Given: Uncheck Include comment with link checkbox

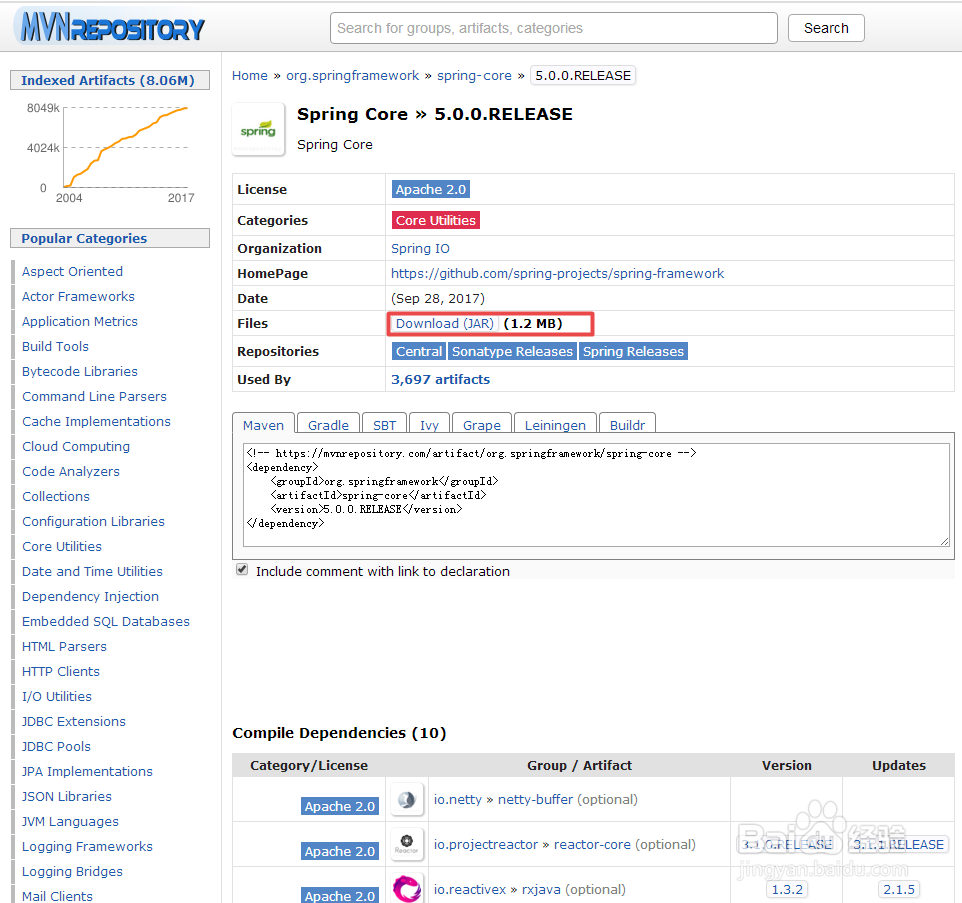Looking at the screenshot, I should (x=242, y=570).
